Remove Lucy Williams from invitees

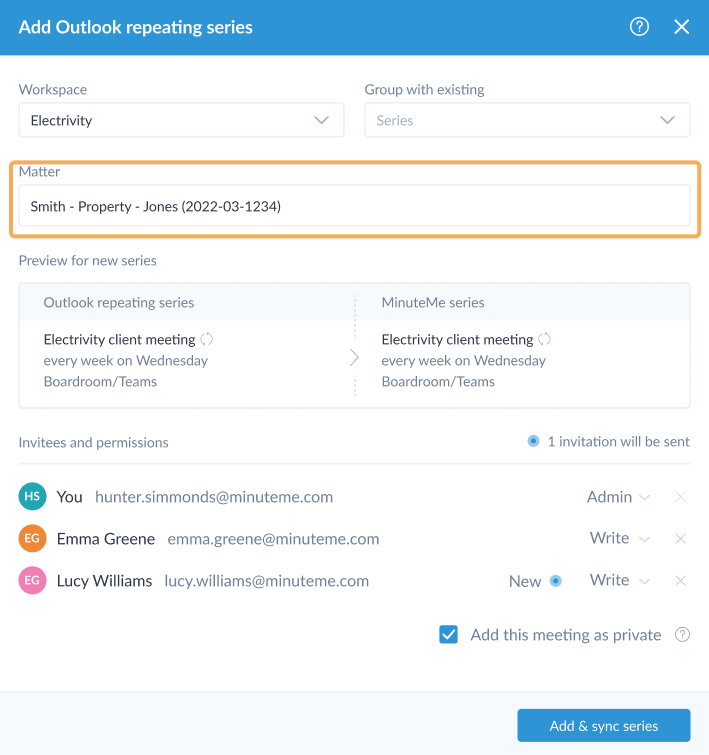681,581
